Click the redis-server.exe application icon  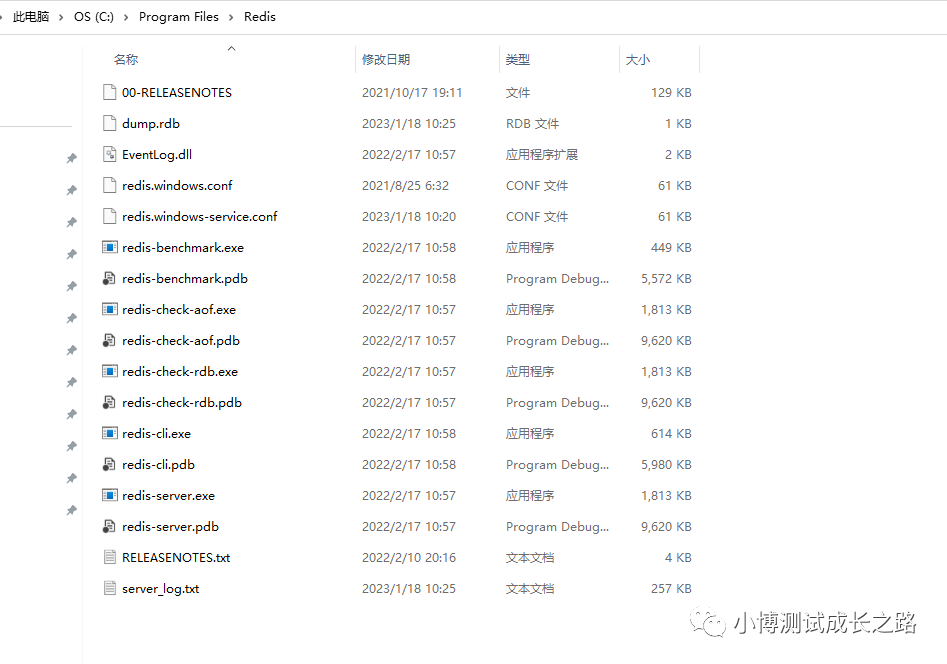109,495
